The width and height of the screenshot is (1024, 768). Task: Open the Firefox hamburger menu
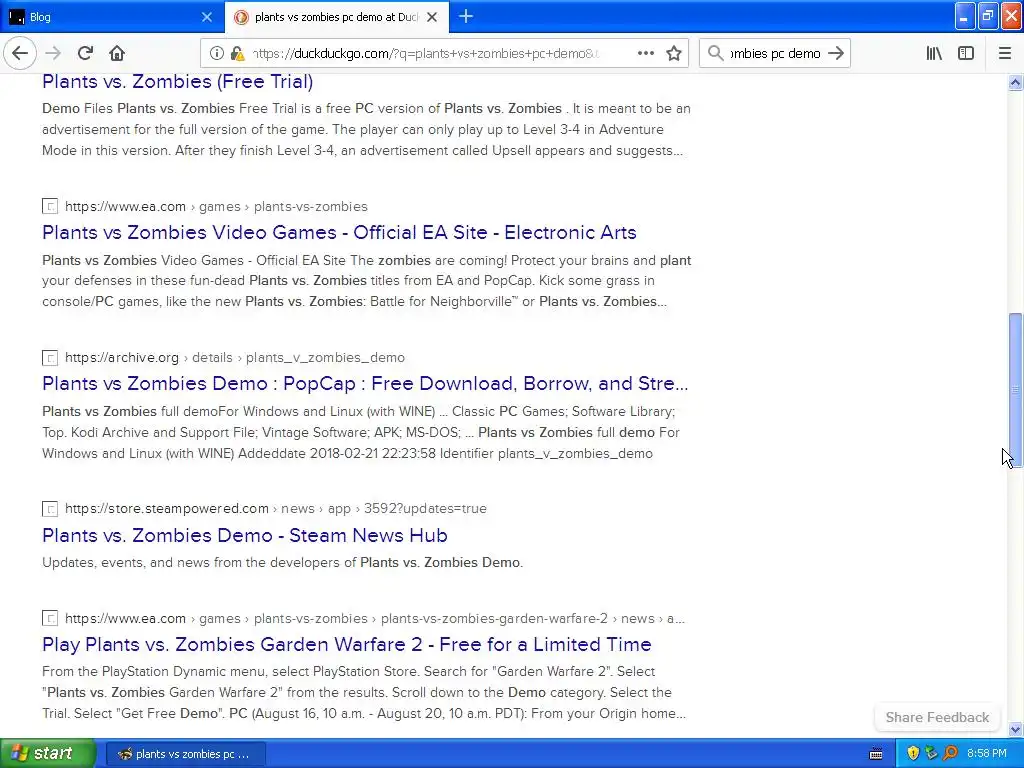point(1004,53)
